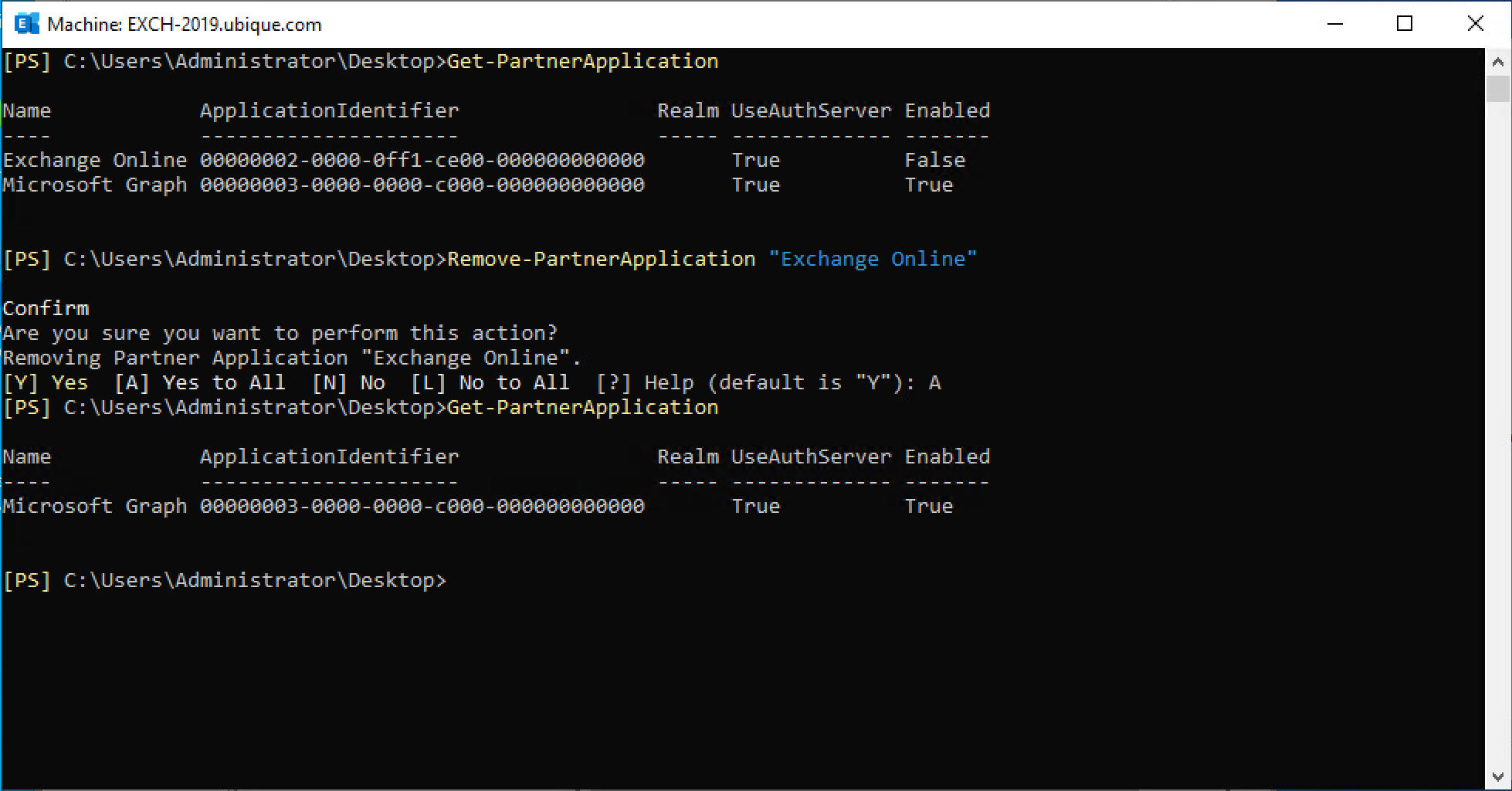This screenshot has width=1512, height=791.
Task: Click the [Y] Yes option text
Action: click(46, 383)
